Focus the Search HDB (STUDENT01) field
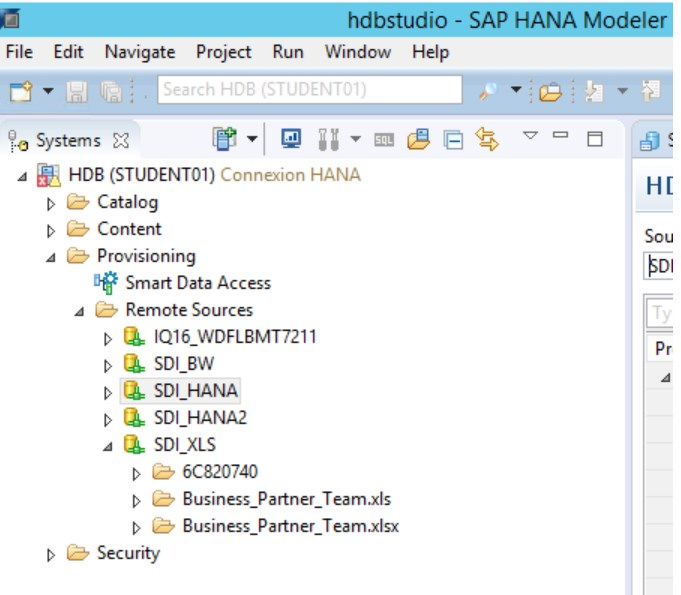Screen dimensions: 681x595 310,89
